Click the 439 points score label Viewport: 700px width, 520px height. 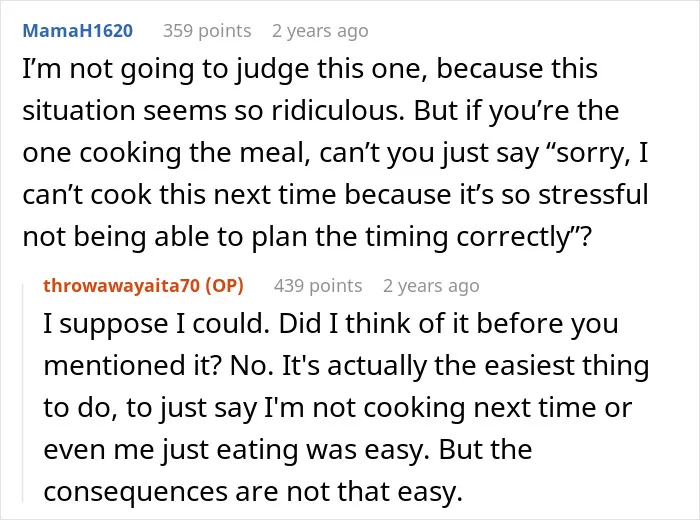[x=318, y=286]
